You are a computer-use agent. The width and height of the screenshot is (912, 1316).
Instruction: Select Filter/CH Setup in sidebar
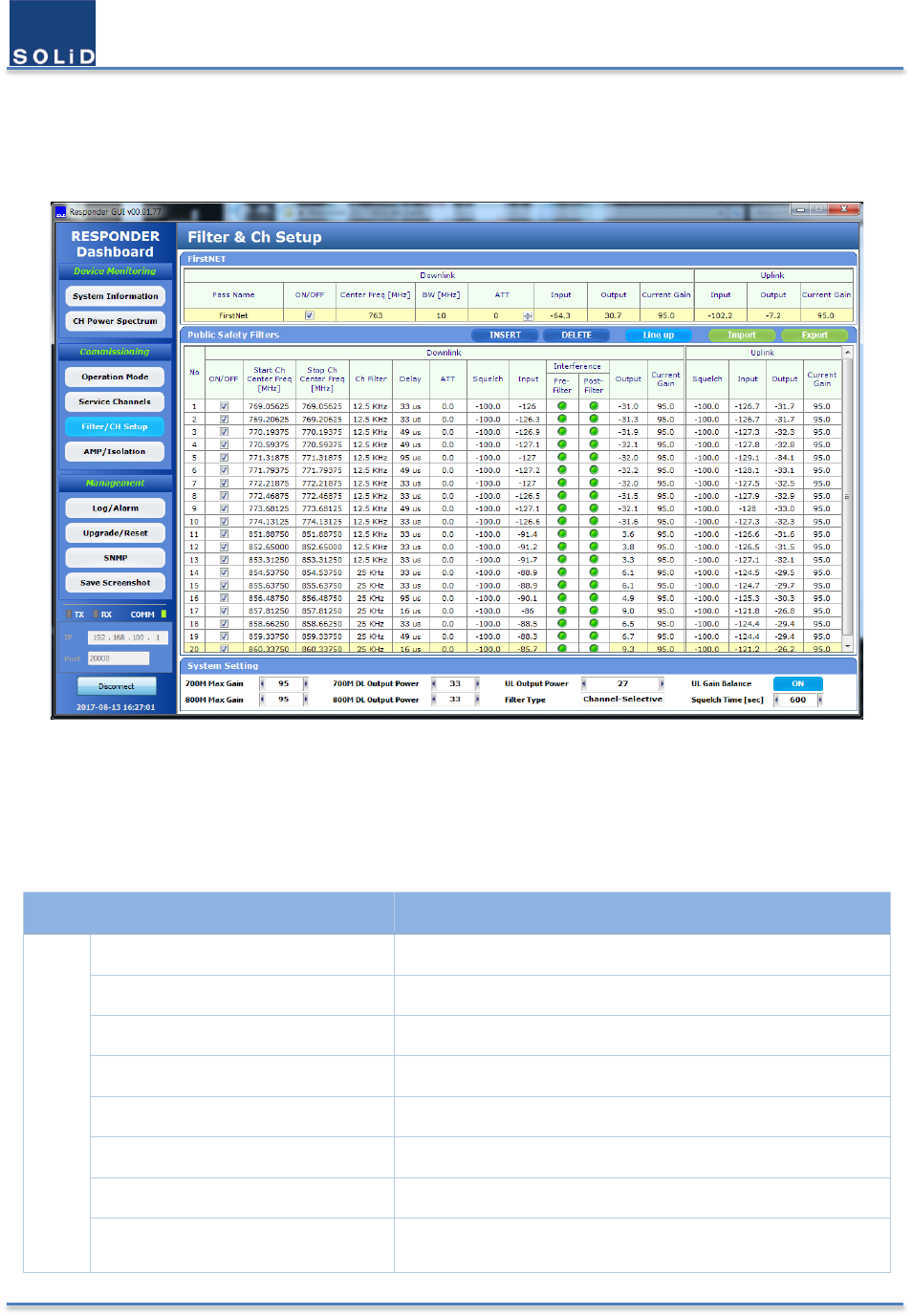tap(116, 426)
